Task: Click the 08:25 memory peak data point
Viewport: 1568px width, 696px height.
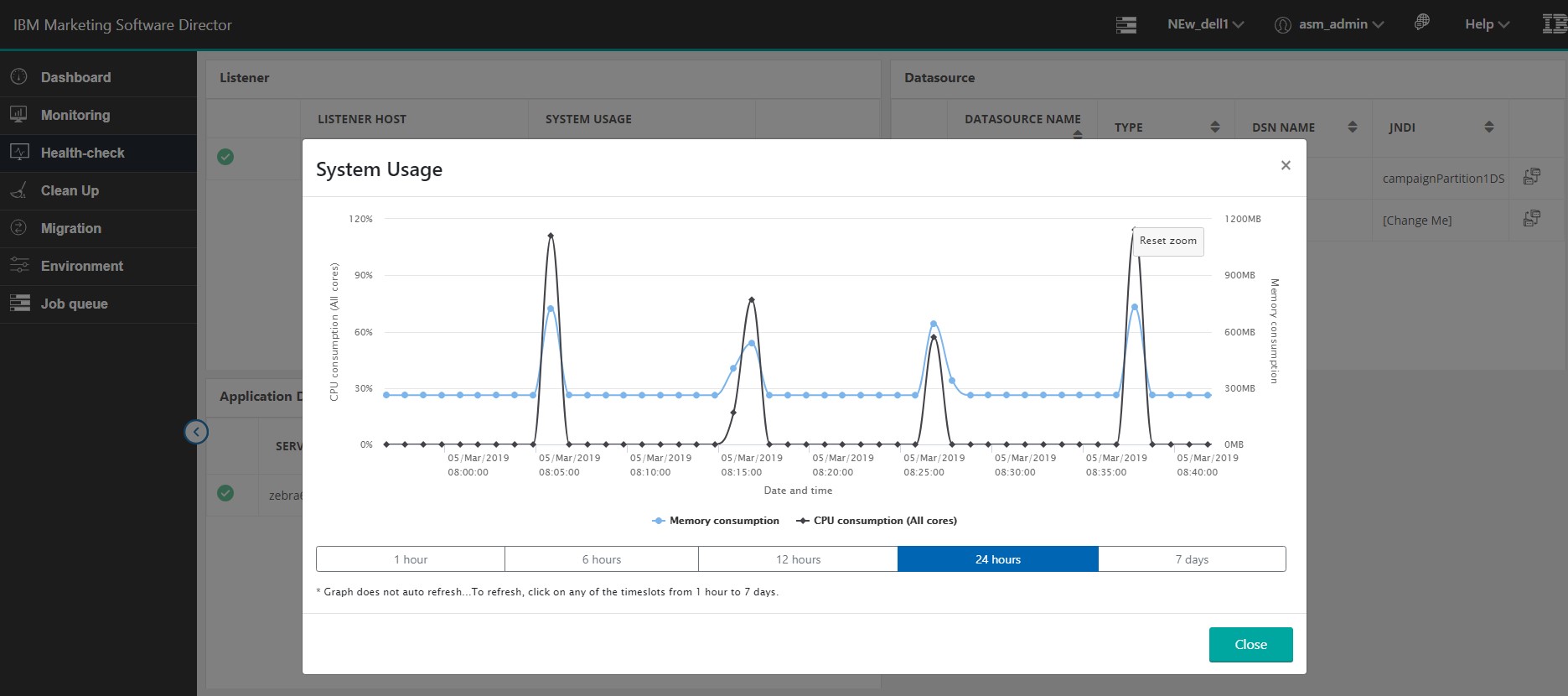Action: point(934,324)
